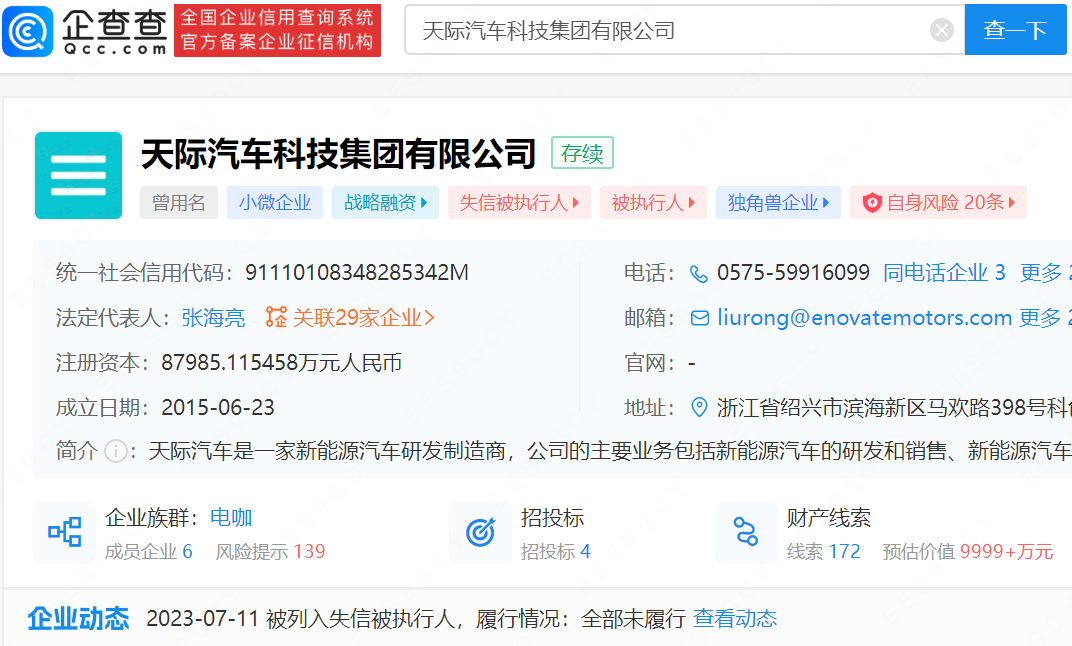Expand the 失信被执行人 tag
The height and width of the screenshot is (646, 1072).
pos(519,202)
